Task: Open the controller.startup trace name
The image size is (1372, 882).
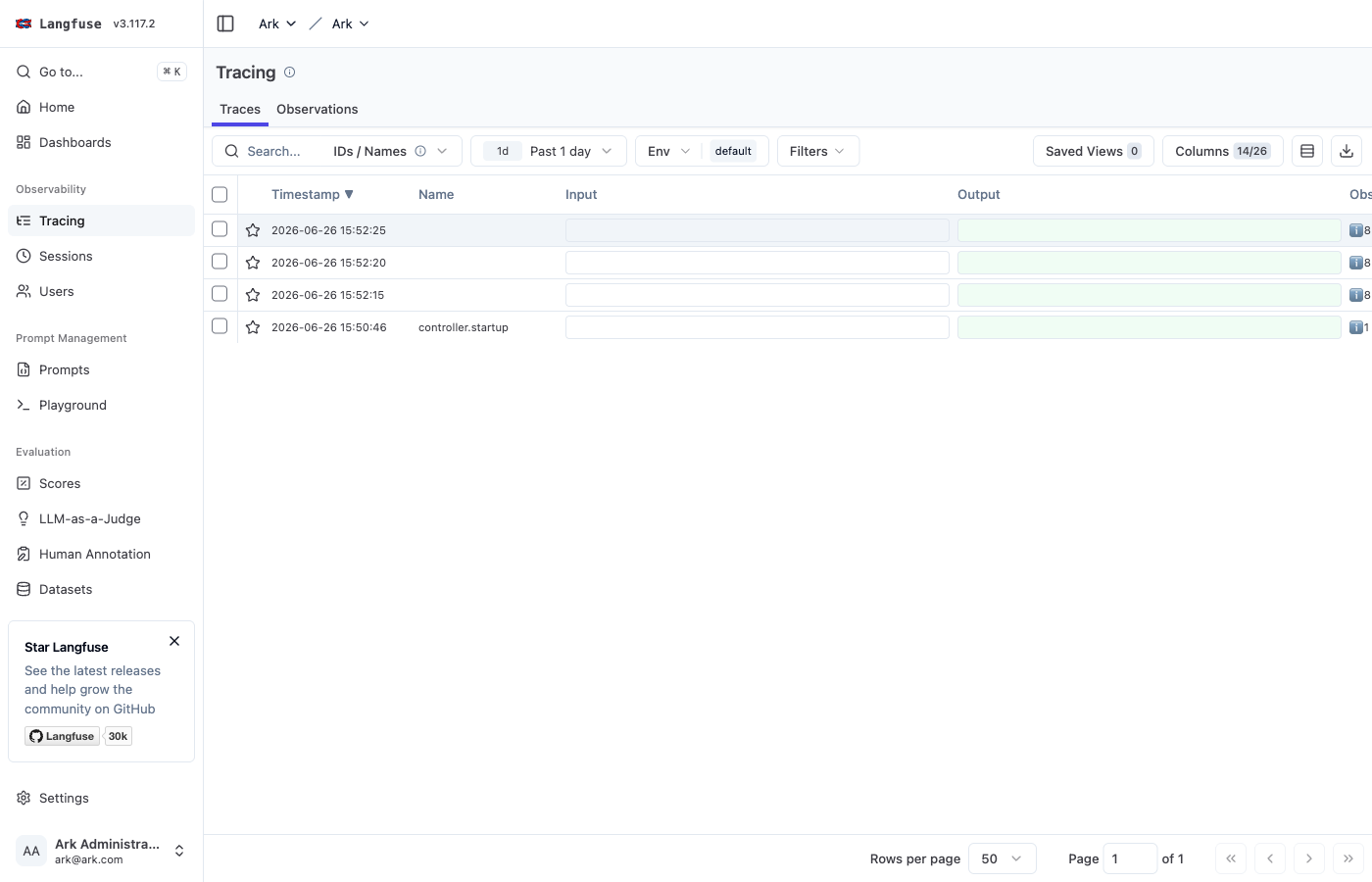Action: coord(464,327)
